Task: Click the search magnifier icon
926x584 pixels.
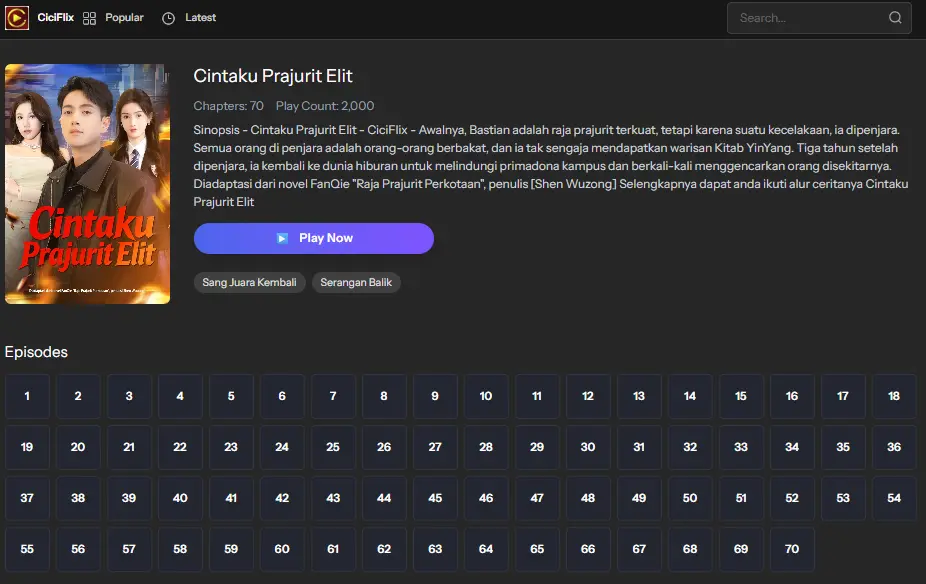Action: pyautogui.click(x=895, y=18)
